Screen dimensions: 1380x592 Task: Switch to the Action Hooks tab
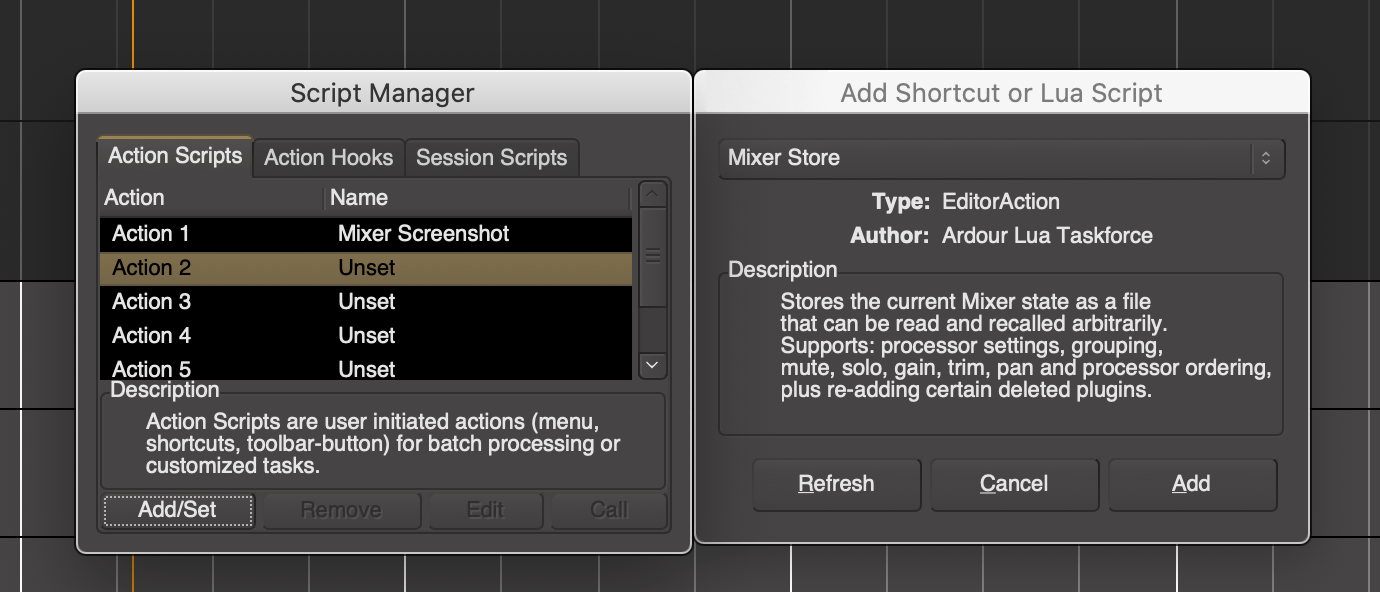(x=328, y=157)
